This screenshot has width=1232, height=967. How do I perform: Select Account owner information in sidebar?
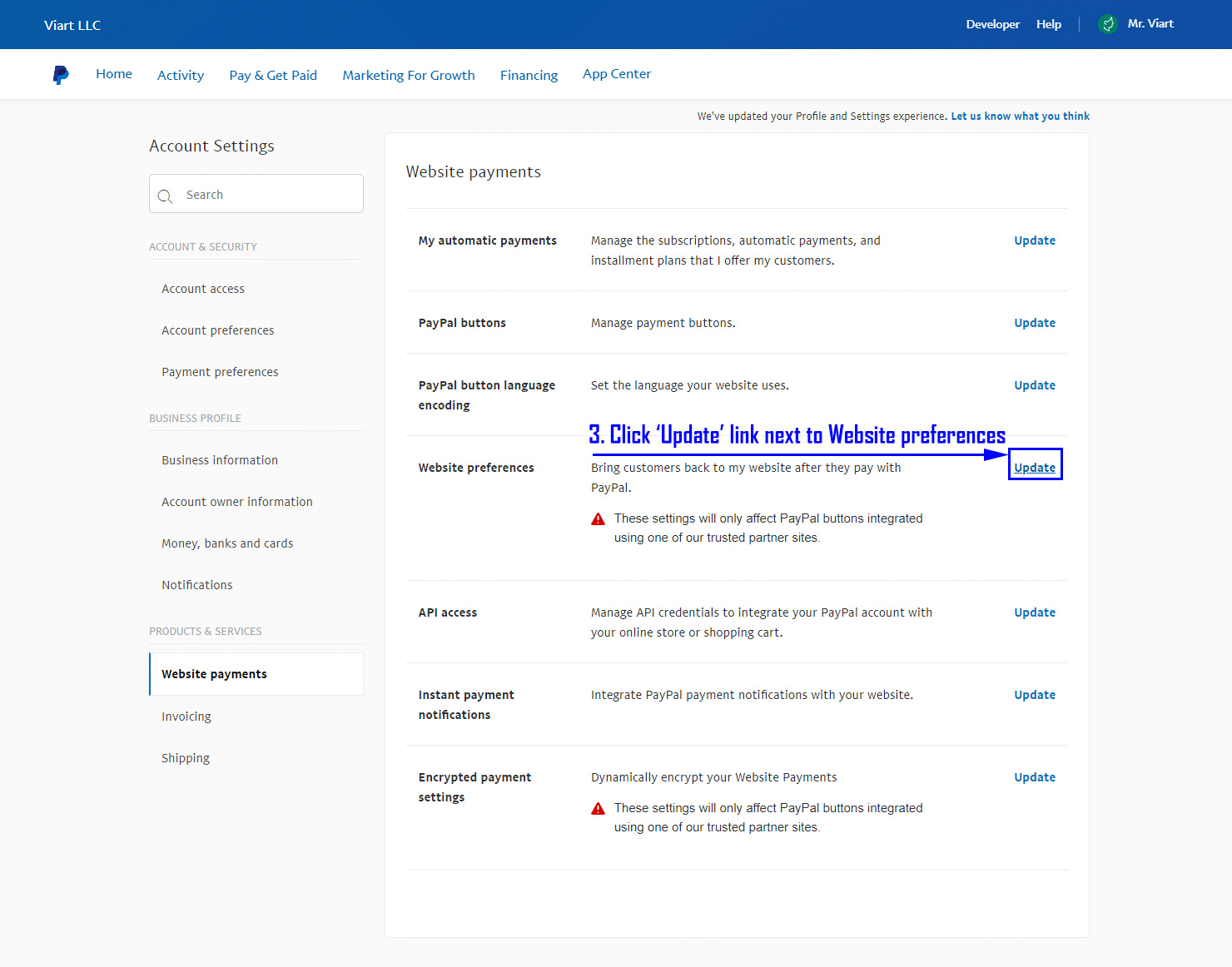click(x=237, y=502)
